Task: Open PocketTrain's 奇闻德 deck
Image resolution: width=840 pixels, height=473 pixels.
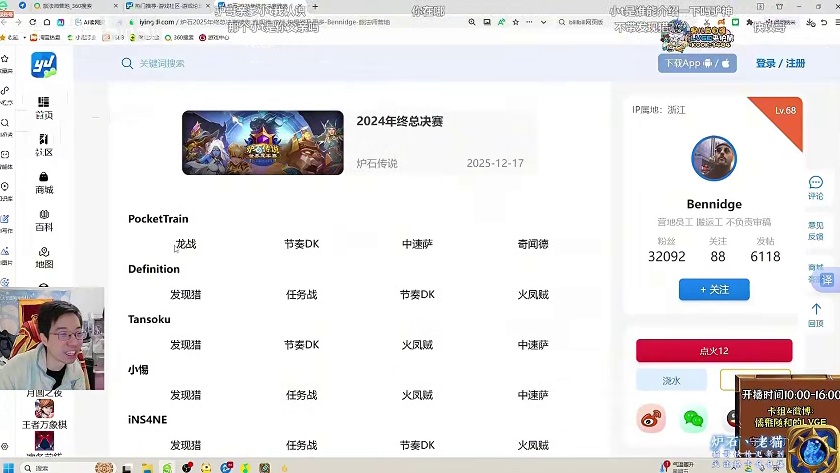Action: coord(532,244)
